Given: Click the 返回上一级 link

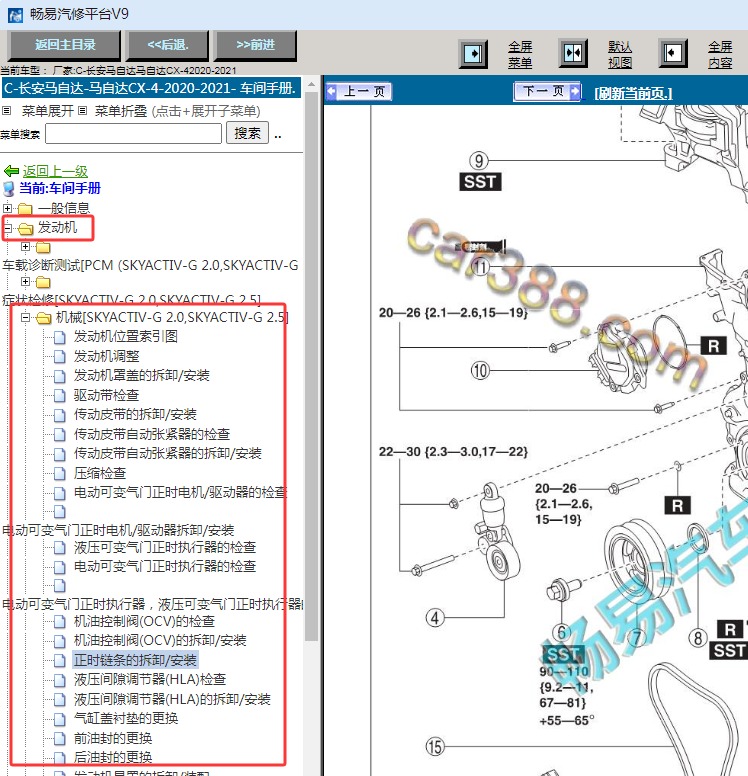Looking at the screenshot, I should 55,171.
